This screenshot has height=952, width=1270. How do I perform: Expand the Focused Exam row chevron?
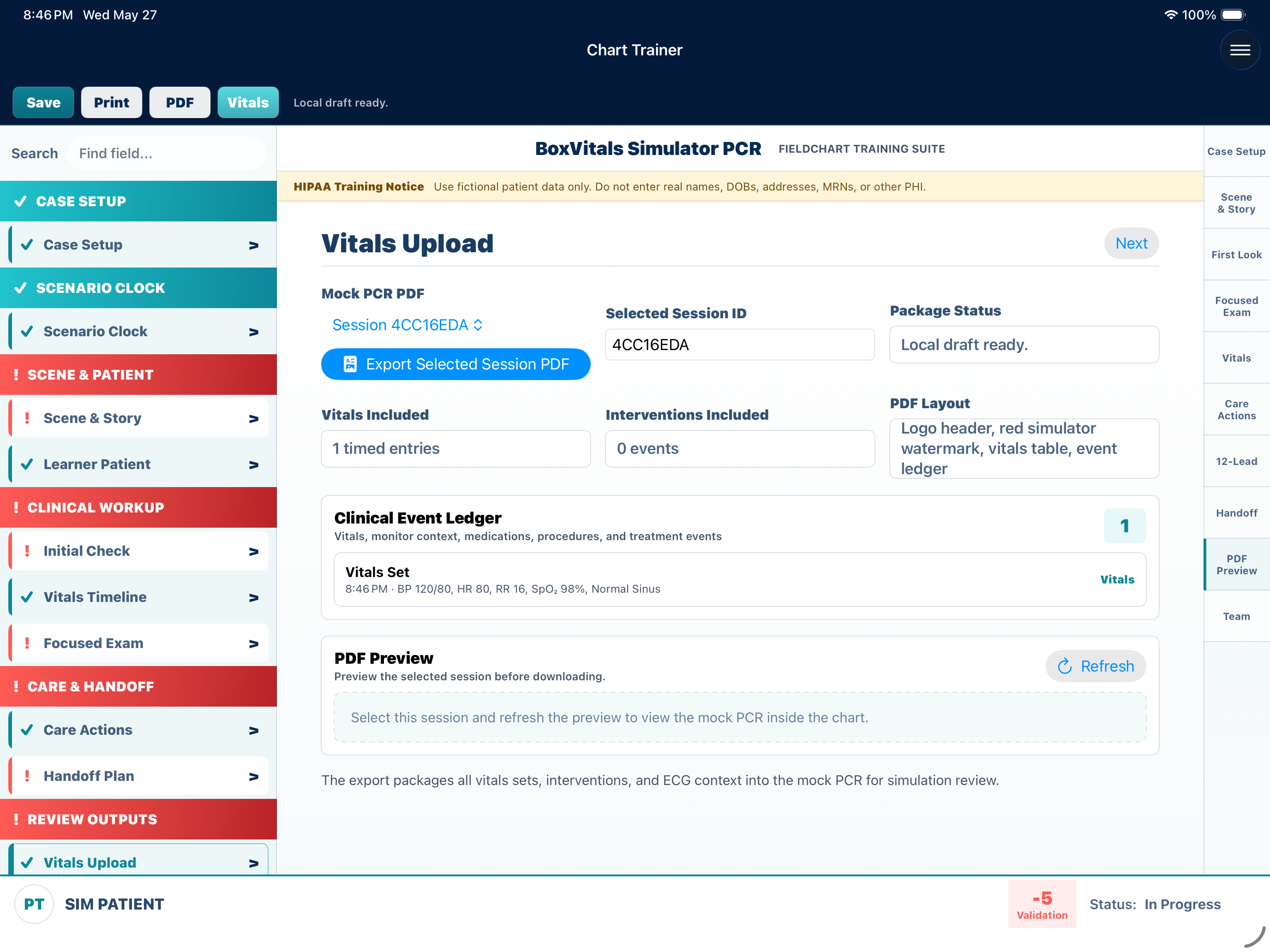254,643
